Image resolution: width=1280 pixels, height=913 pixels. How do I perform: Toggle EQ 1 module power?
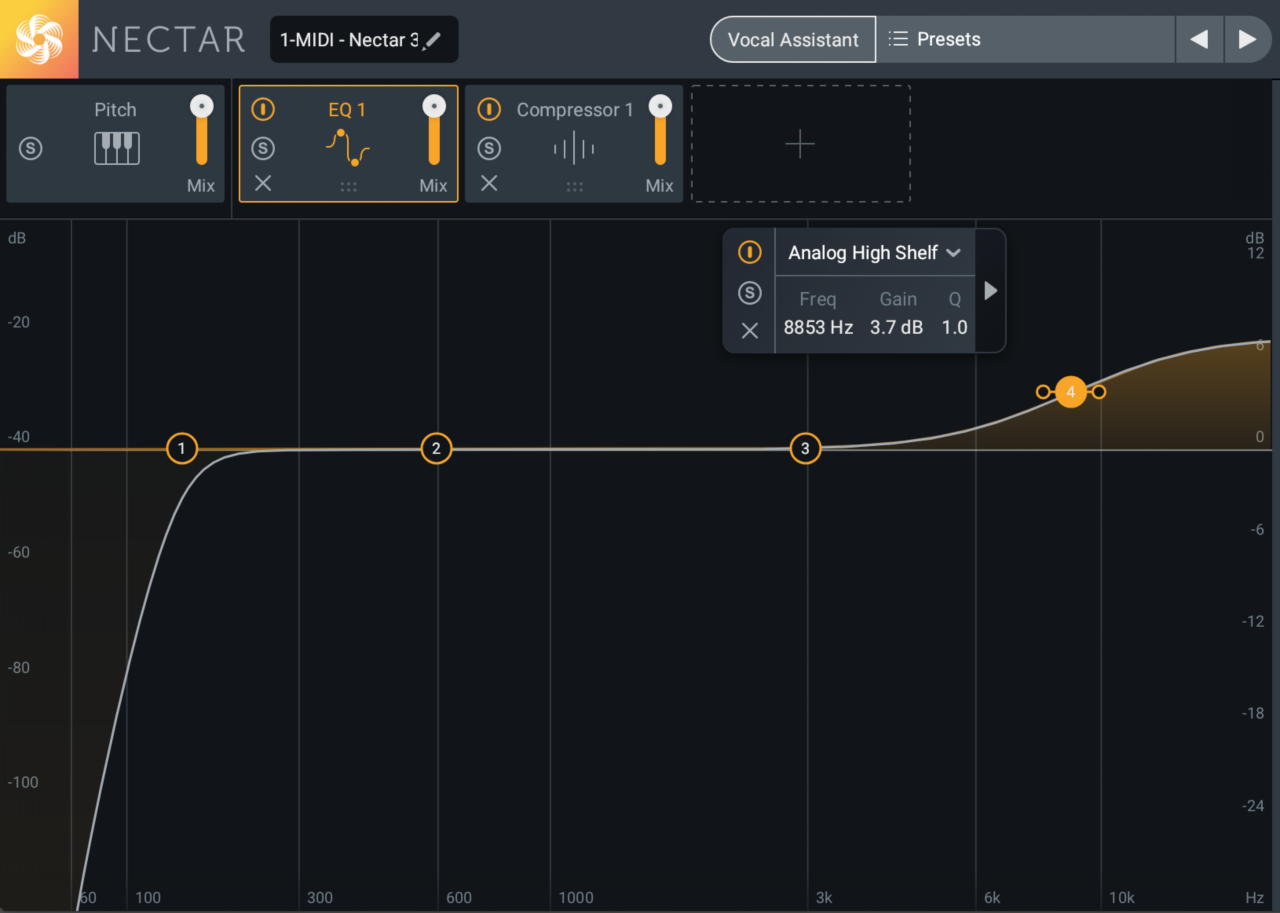coord(263,109)
